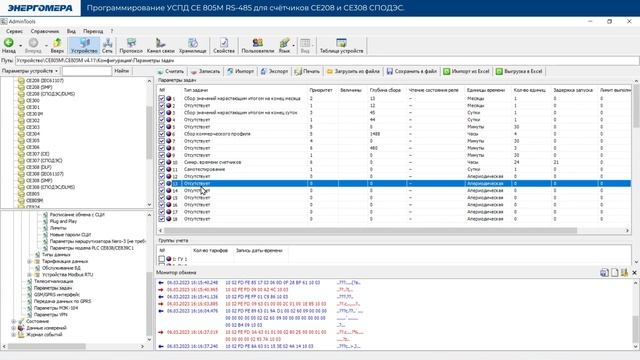Click Записать to write the task parameters
Image resolution: width=640 pixels, height=360 pixels.
click(x=206, y=71)
